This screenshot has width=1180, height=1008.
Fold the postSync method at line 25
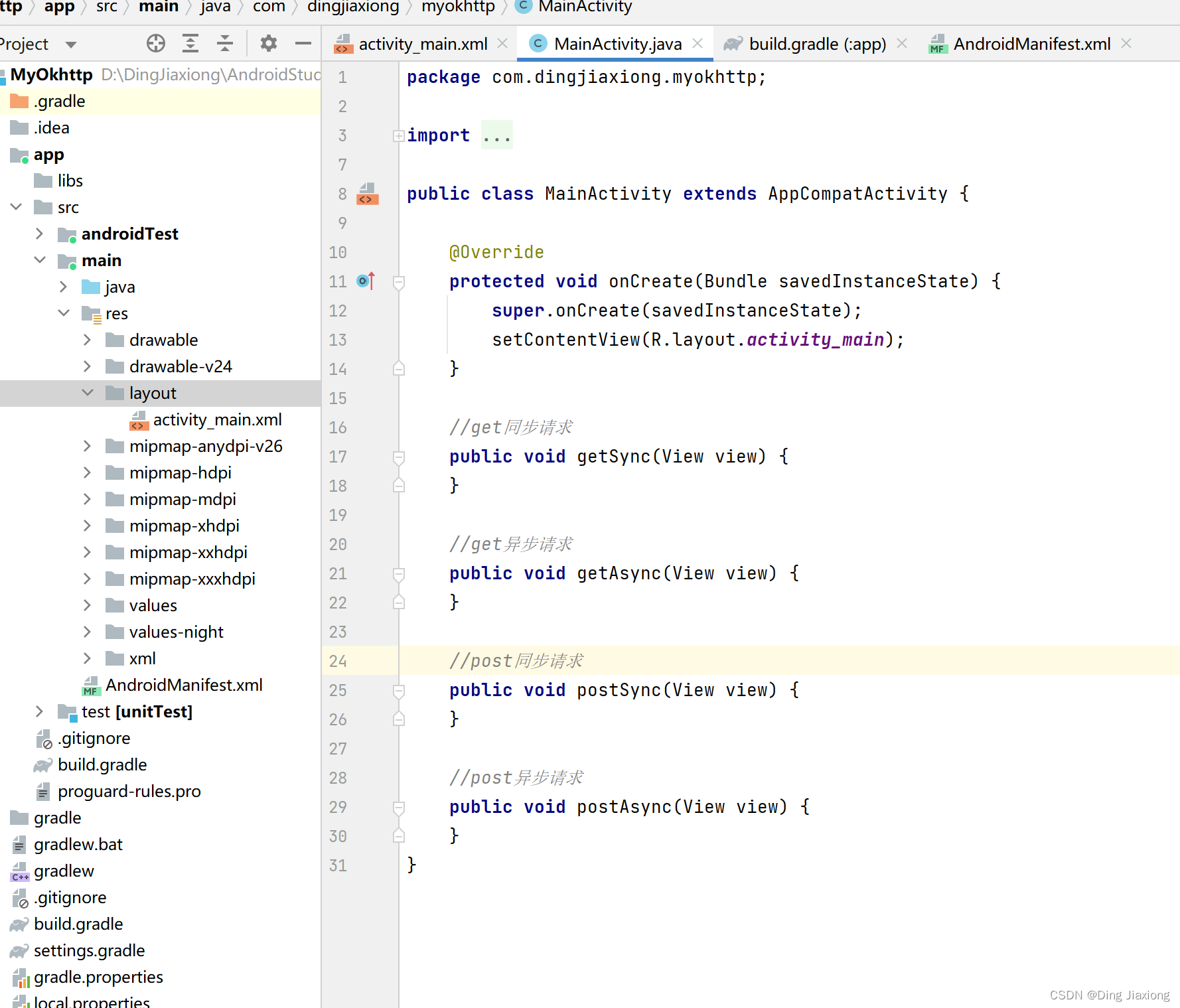(x=399, y=691)
